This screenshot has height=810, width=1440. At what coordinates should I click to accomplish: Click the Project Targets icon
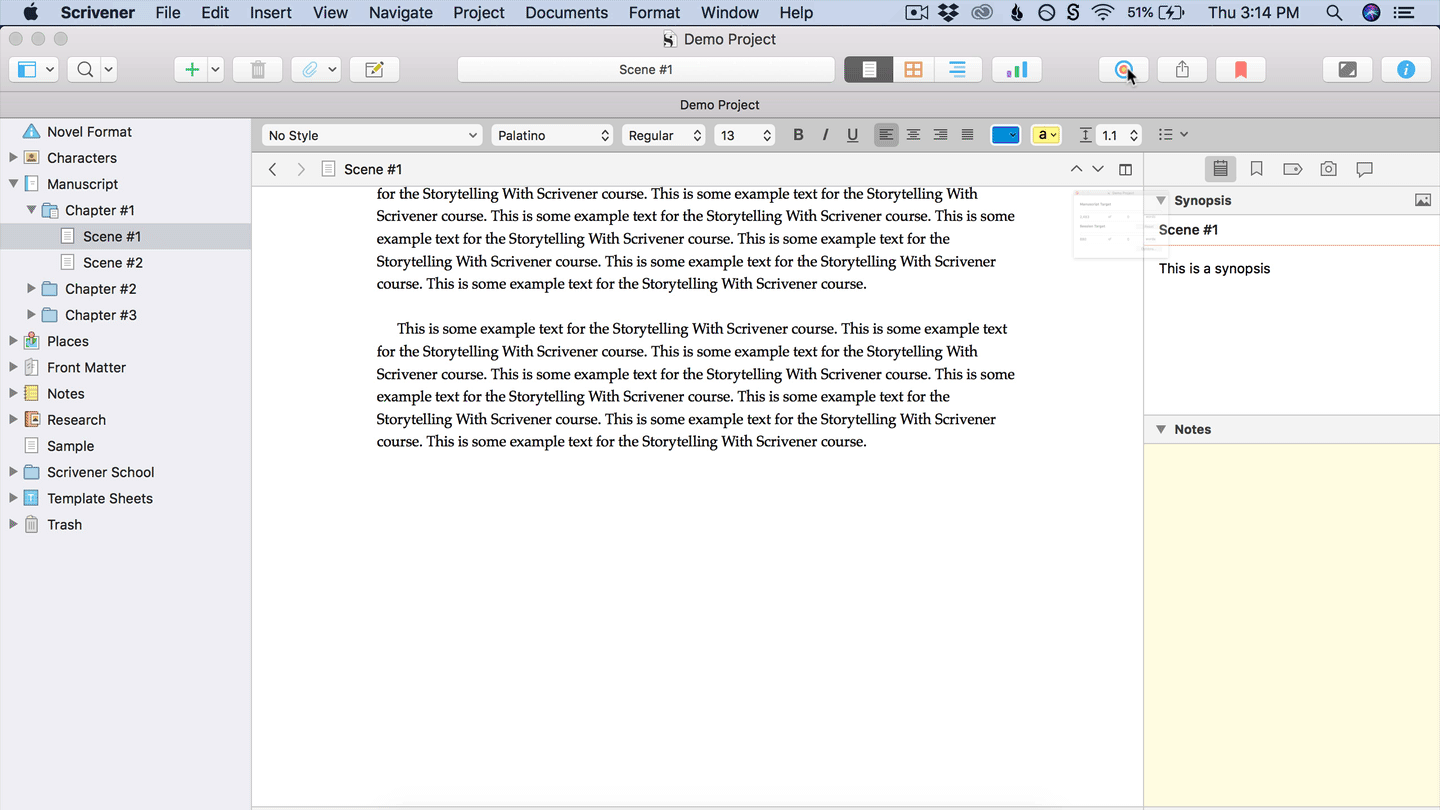coord(1123,70)
